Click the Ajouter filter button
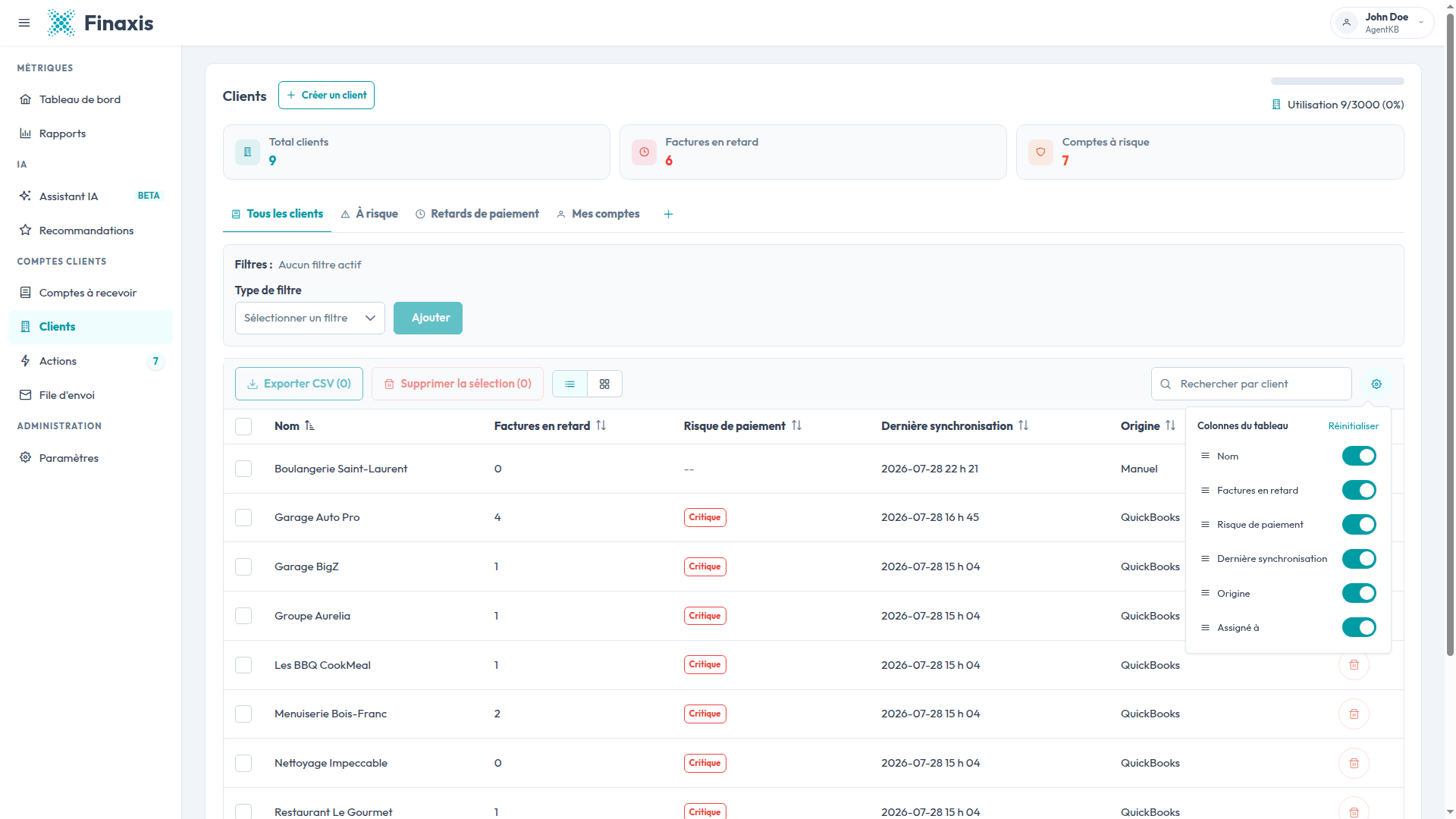This screenshot has width=1456, height=819. (428, 318)
